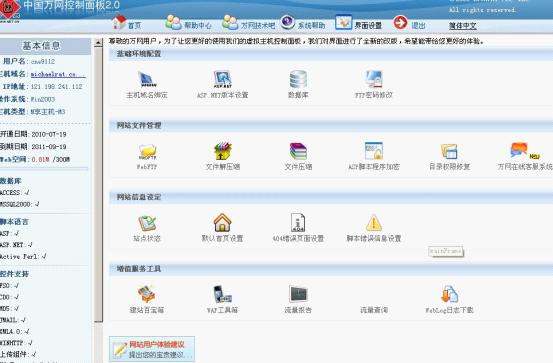Open WAP工具箱 phone icon
The width and height of the screenshot is (553, 363).
(x=223, y=295)
